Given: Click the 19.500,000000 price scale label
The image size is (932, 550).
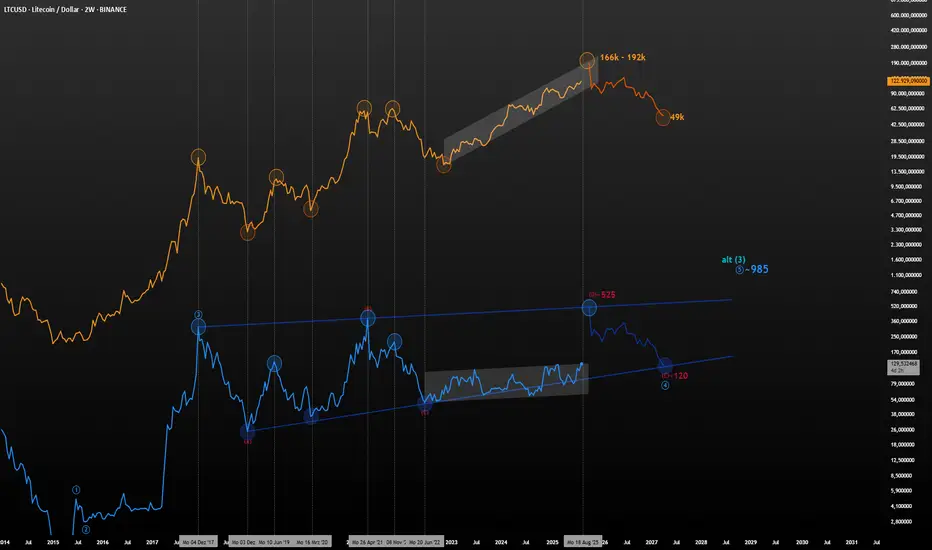Looking at the screenshot, I should 908,156.
